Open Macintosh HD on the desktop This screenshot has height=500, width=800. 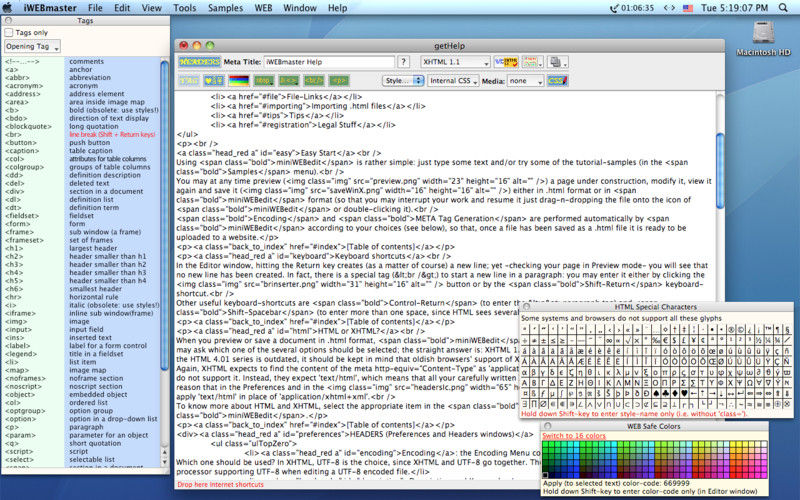[763, 38]
